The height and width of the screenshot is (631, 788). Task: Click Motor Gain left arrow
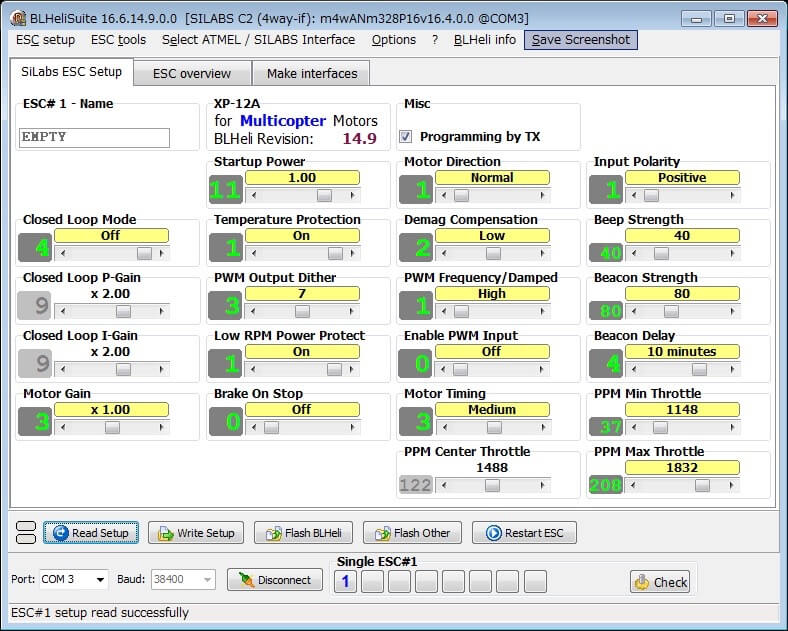click(x=63, y=428)
